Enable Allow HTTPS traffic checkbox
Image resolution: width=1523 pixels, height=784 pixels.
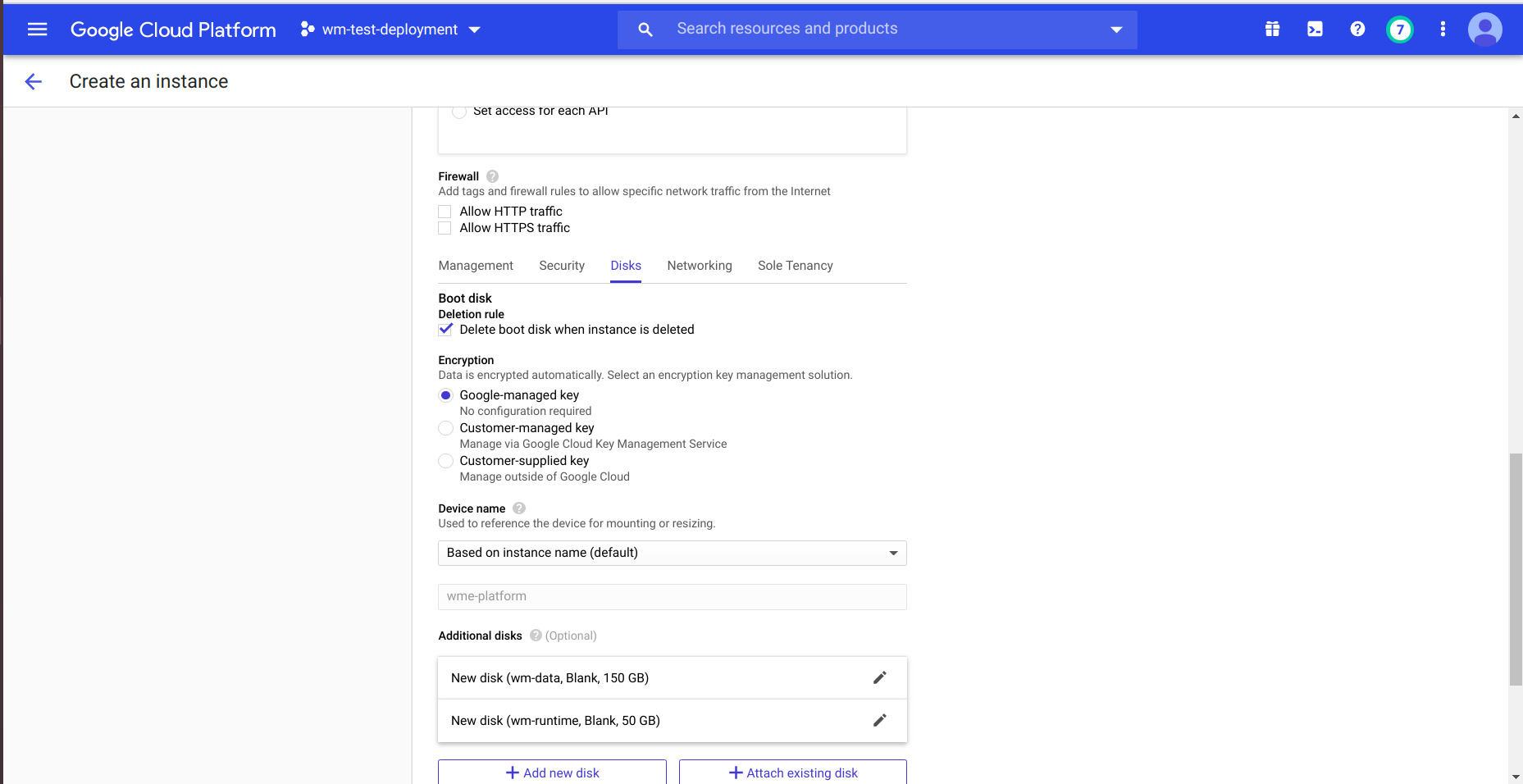click(445, 228)
